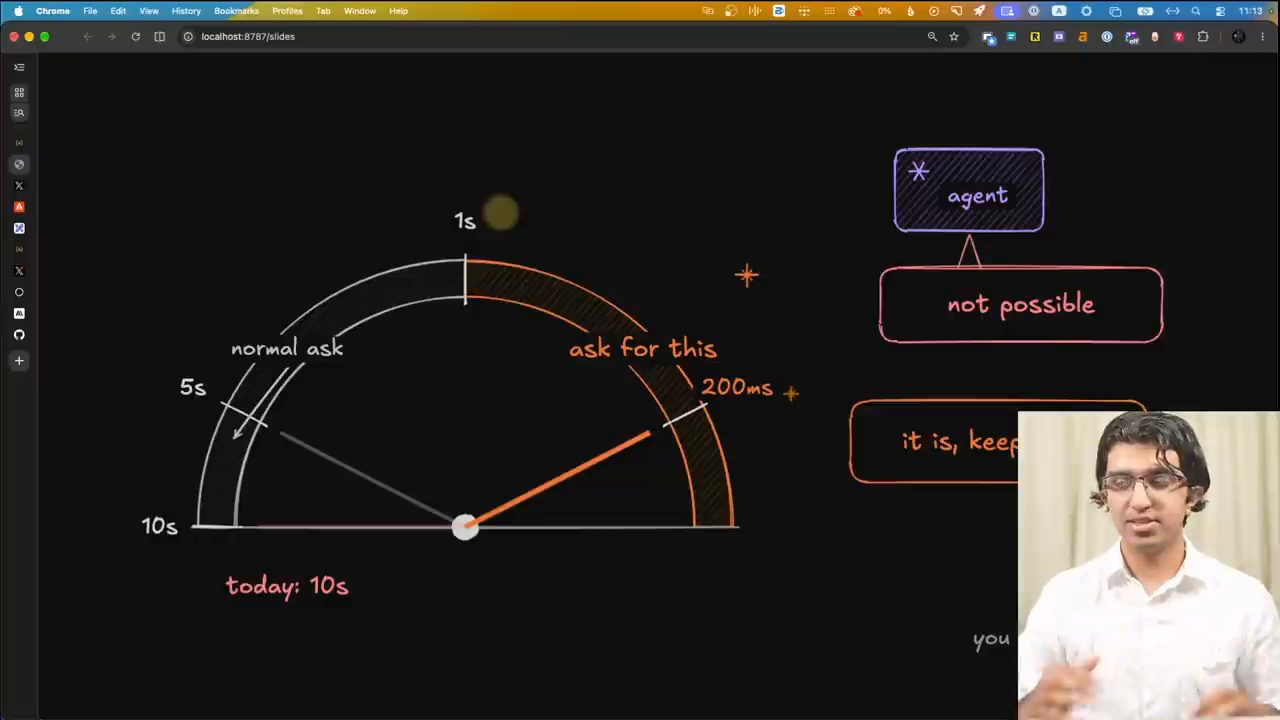Open the History menu
The width and height of the screenshot is (1280, 720).
point(186,11)
